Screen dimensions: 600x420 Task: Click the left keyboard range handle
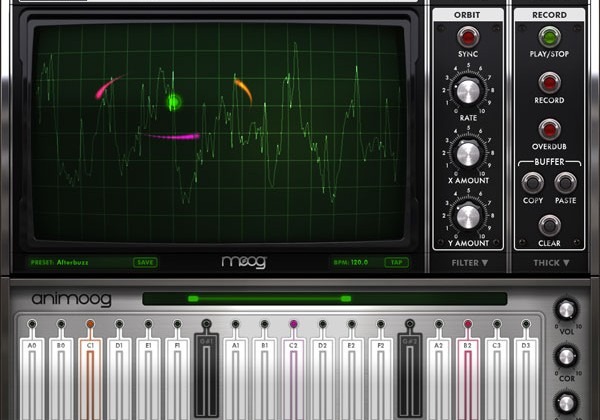click(x=193, y=299)
